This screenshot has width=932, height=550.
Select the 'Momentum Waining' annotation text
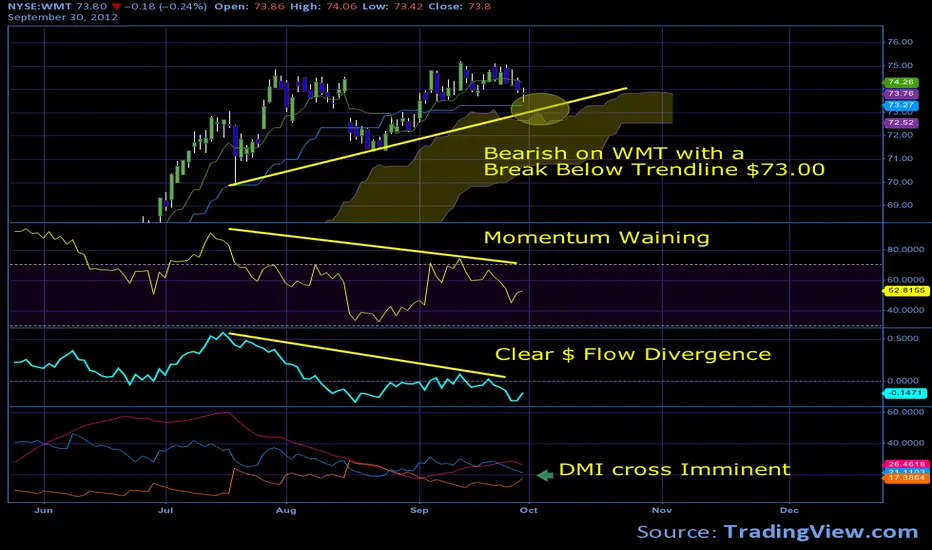(x=597, y=237)
